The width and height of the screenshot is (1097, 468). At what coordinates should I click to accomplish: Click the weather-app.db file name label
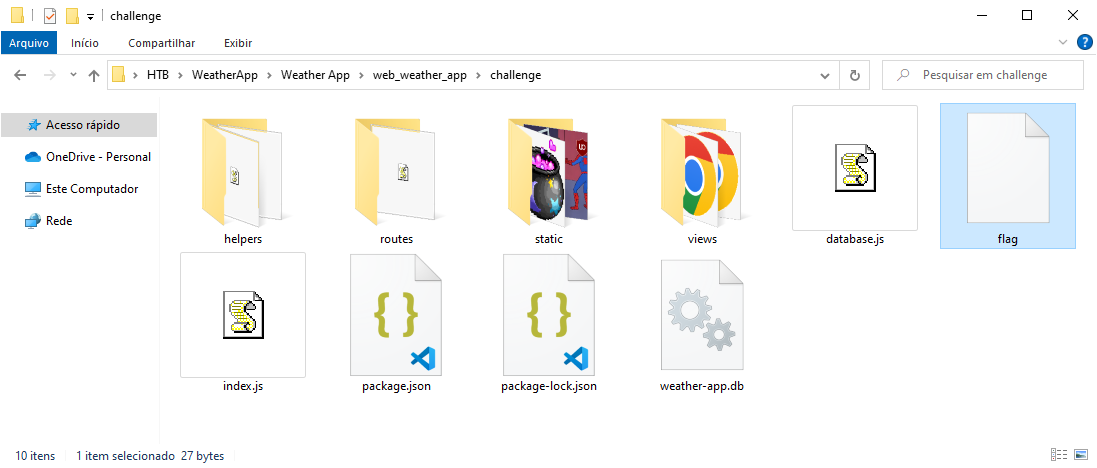coord(702,385)
